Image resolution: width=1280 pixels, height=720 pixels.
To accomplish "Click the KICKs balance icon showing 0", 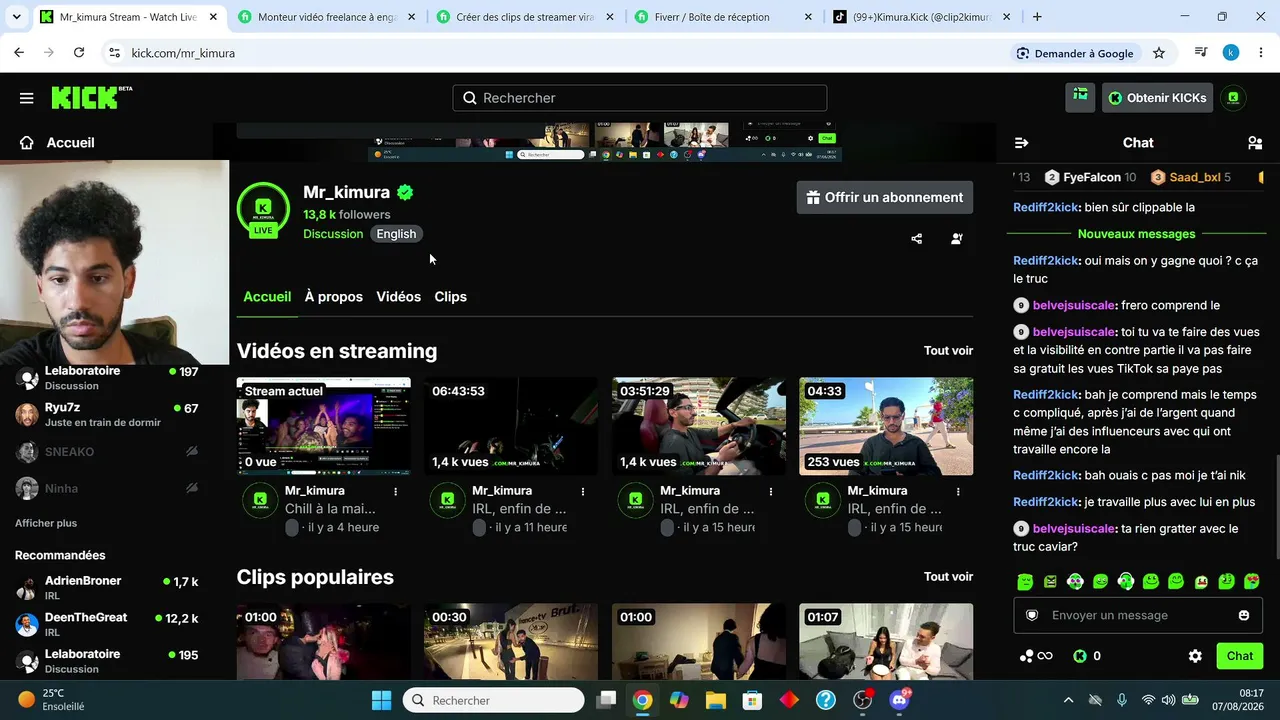I will (x=1087, y=656).
